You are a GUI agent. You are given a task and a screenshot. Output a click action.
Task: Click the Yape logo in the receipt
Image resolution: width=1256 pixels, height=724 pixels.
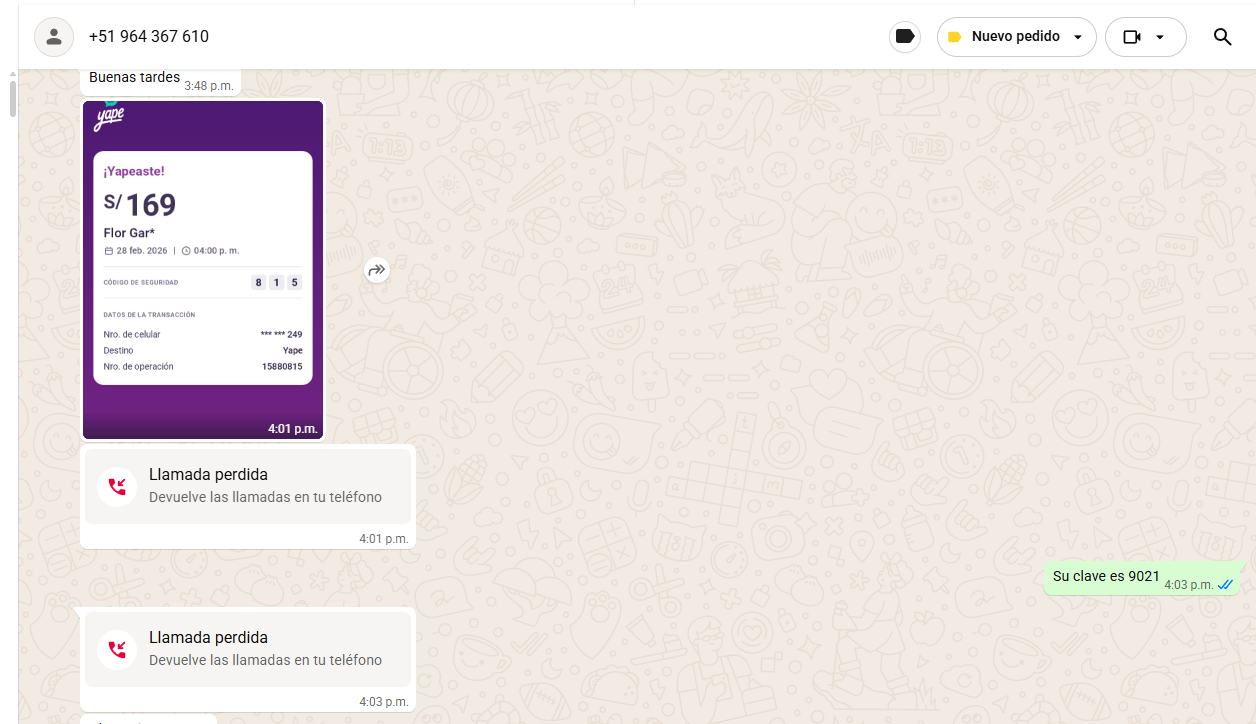coord(109,117)
